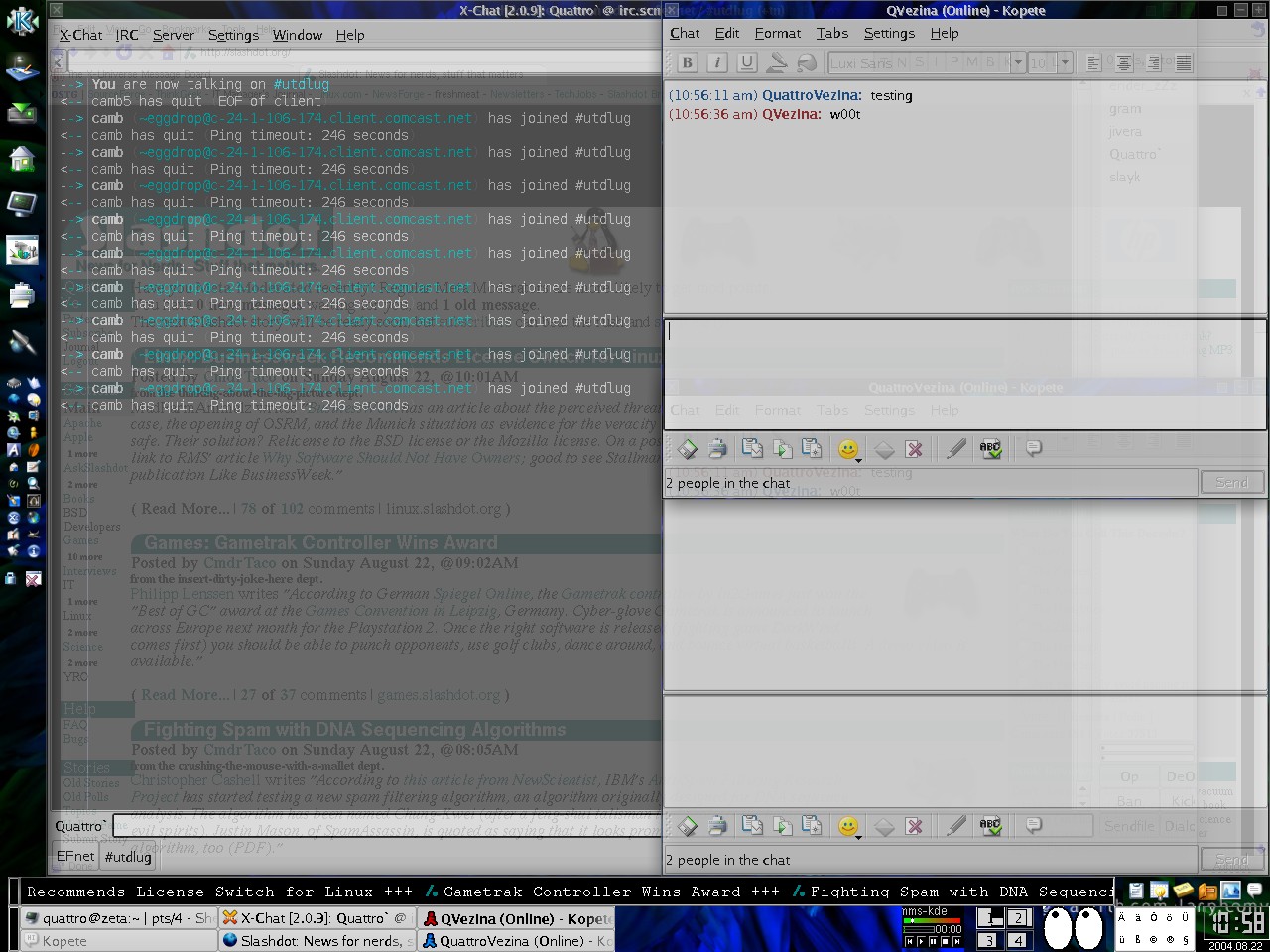This screenshot has height=952, width=1270.
Task: Click save icon in QuattroVezina chat toolbar
Action: [x=688, y=826]
